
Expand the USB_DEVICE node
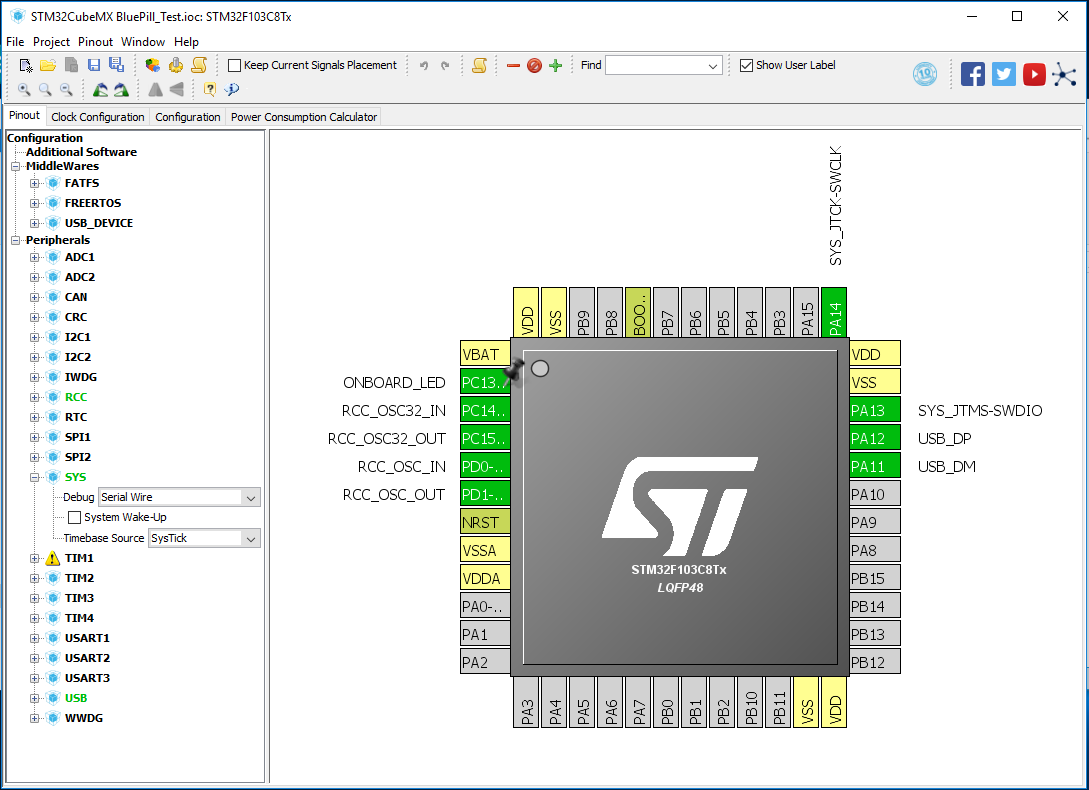pyautogui.click(x=34, y=223)
